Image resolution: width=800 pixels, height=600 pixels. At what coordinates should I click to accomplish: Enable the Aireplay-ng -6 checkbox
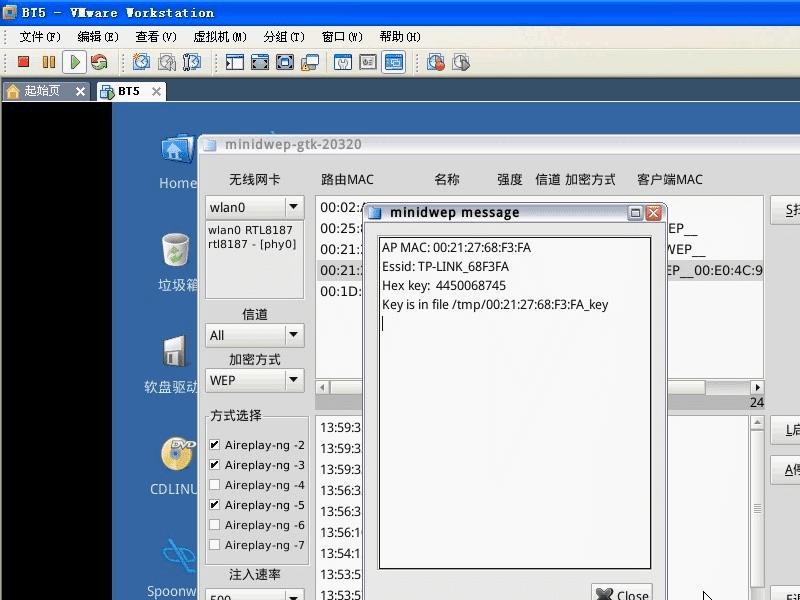(214, 524)
